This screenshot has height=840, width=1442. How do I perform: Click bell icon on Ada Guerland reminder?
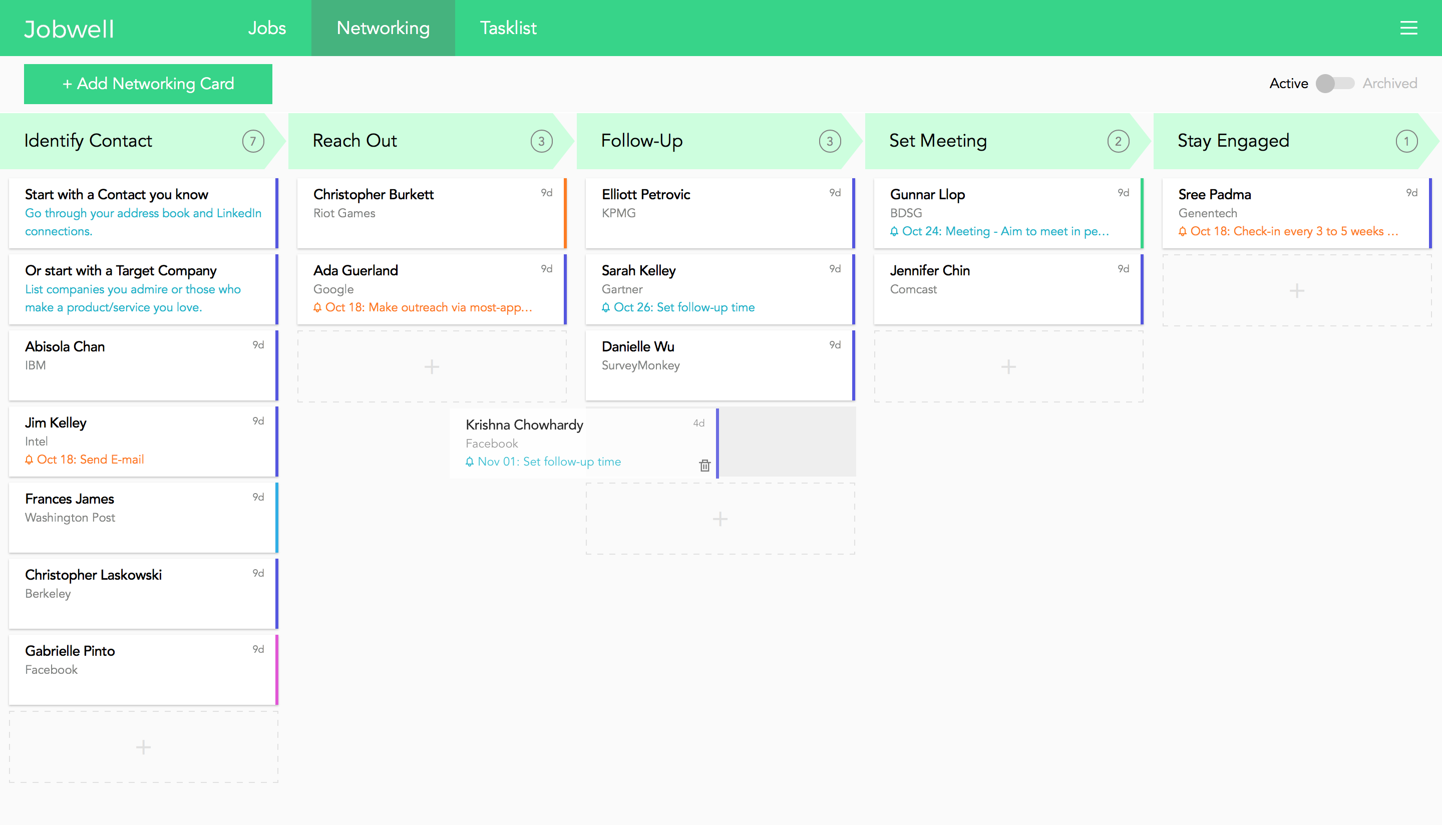pos(317,307)
